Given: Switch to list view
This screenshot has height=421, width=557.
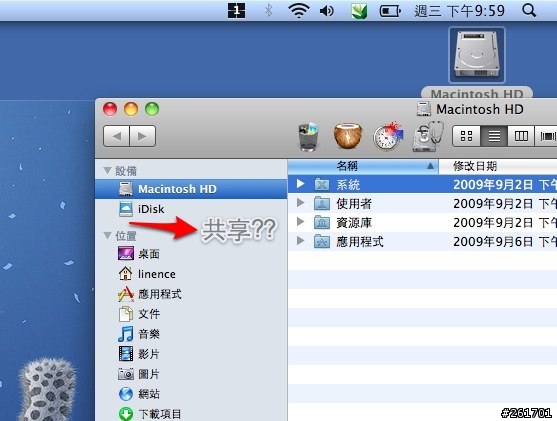Looking at the screenshot, I should (494, 136).
